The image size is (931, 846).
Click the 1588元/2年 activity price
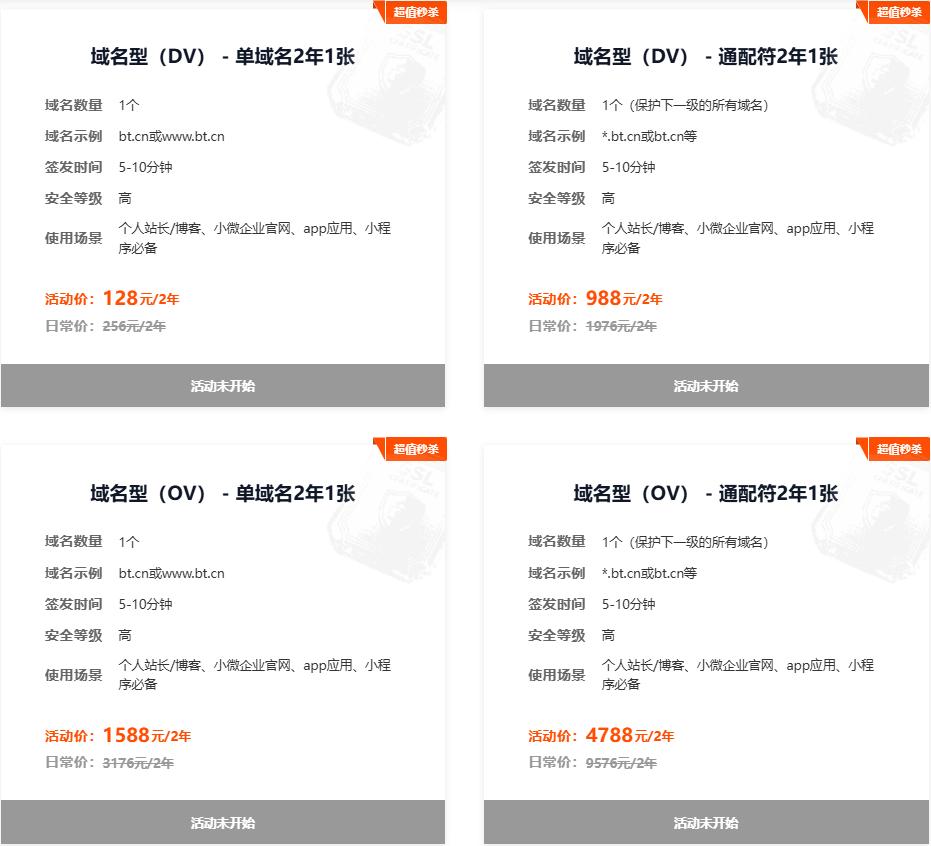[147, 735]
